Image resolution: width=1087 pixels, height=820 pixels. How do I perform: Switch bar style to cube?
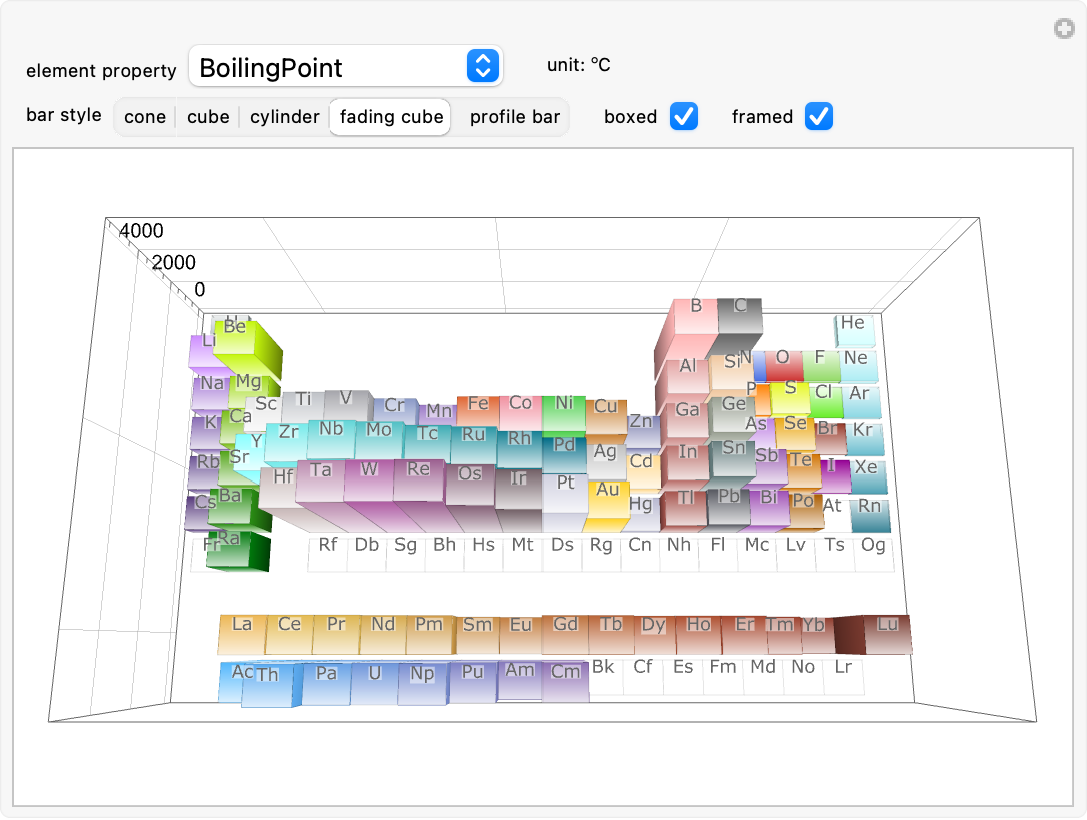coord(208,117)
